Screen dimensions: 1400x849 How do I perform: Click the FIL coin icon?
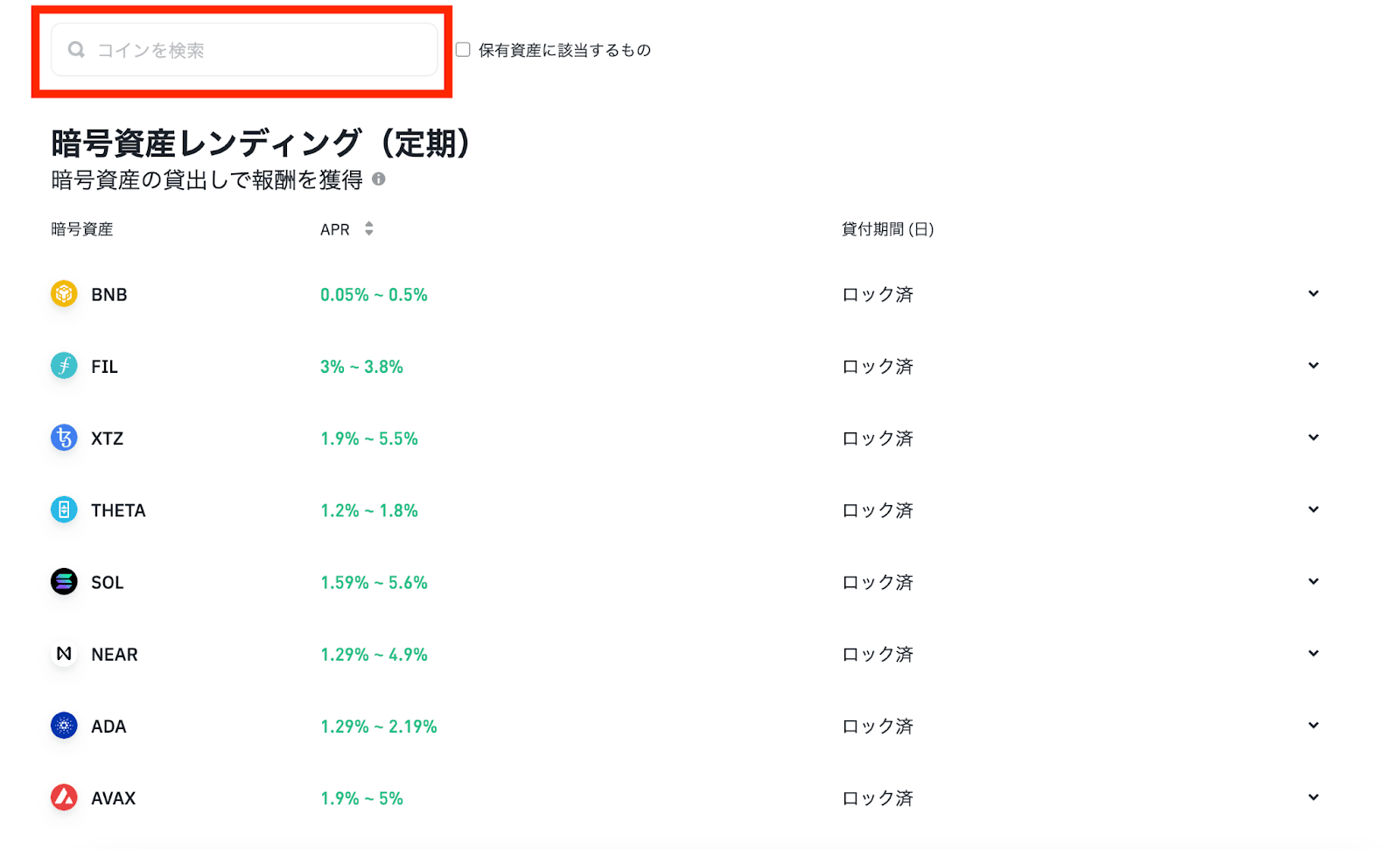click(x=64, y=366)
